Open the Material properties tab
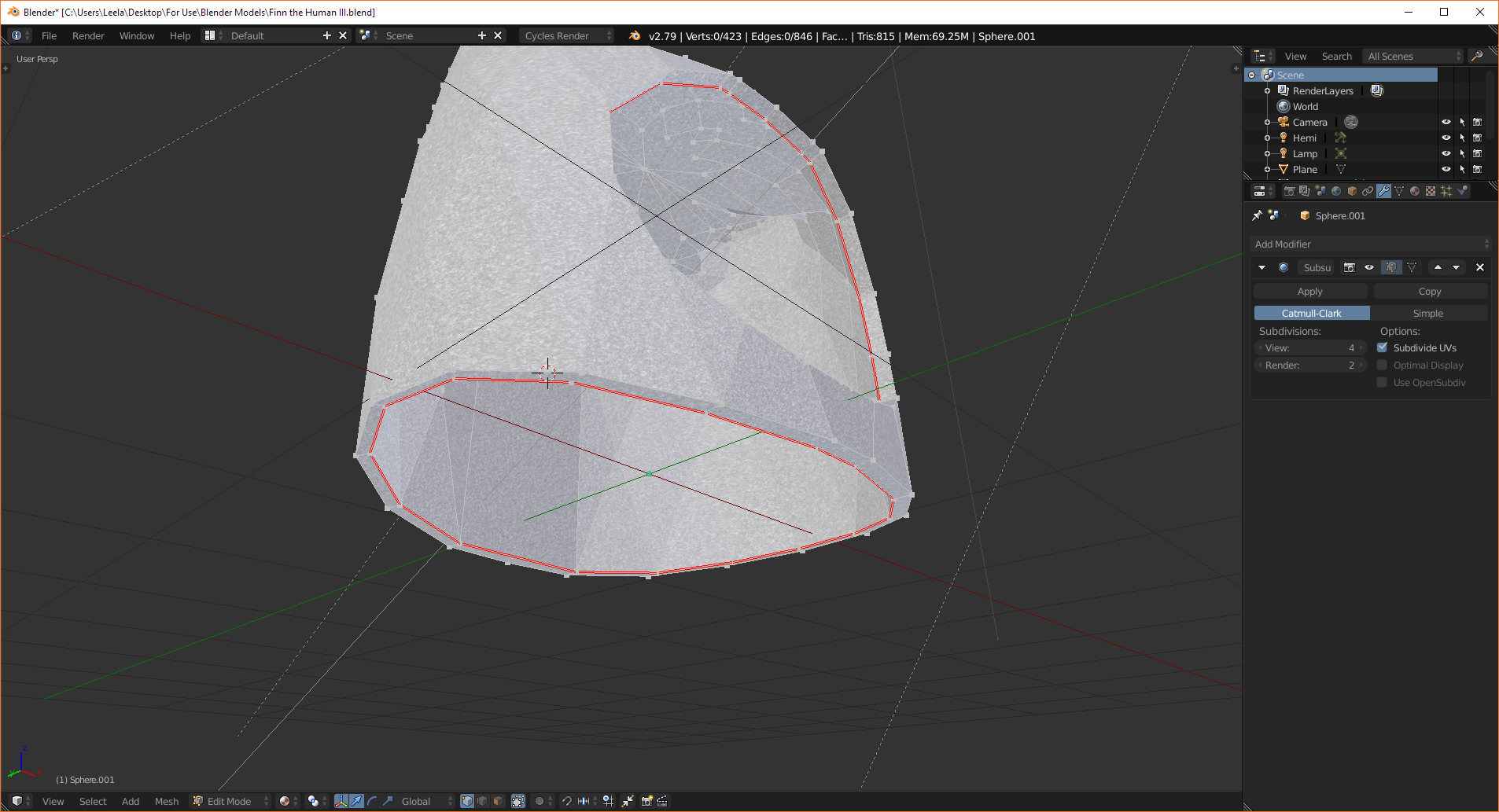This screenshot has height=812, width=1499. coord(1415,191)
